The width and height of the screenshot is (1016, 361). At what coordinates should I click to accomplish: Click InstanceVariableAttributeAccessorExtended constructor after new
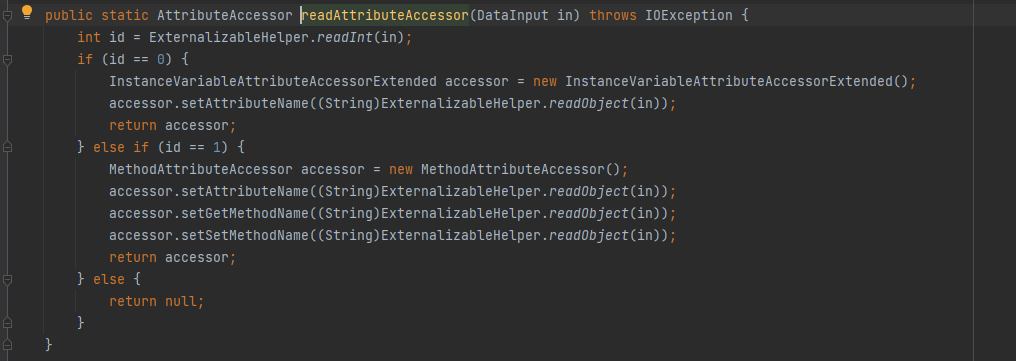[730, 82]
